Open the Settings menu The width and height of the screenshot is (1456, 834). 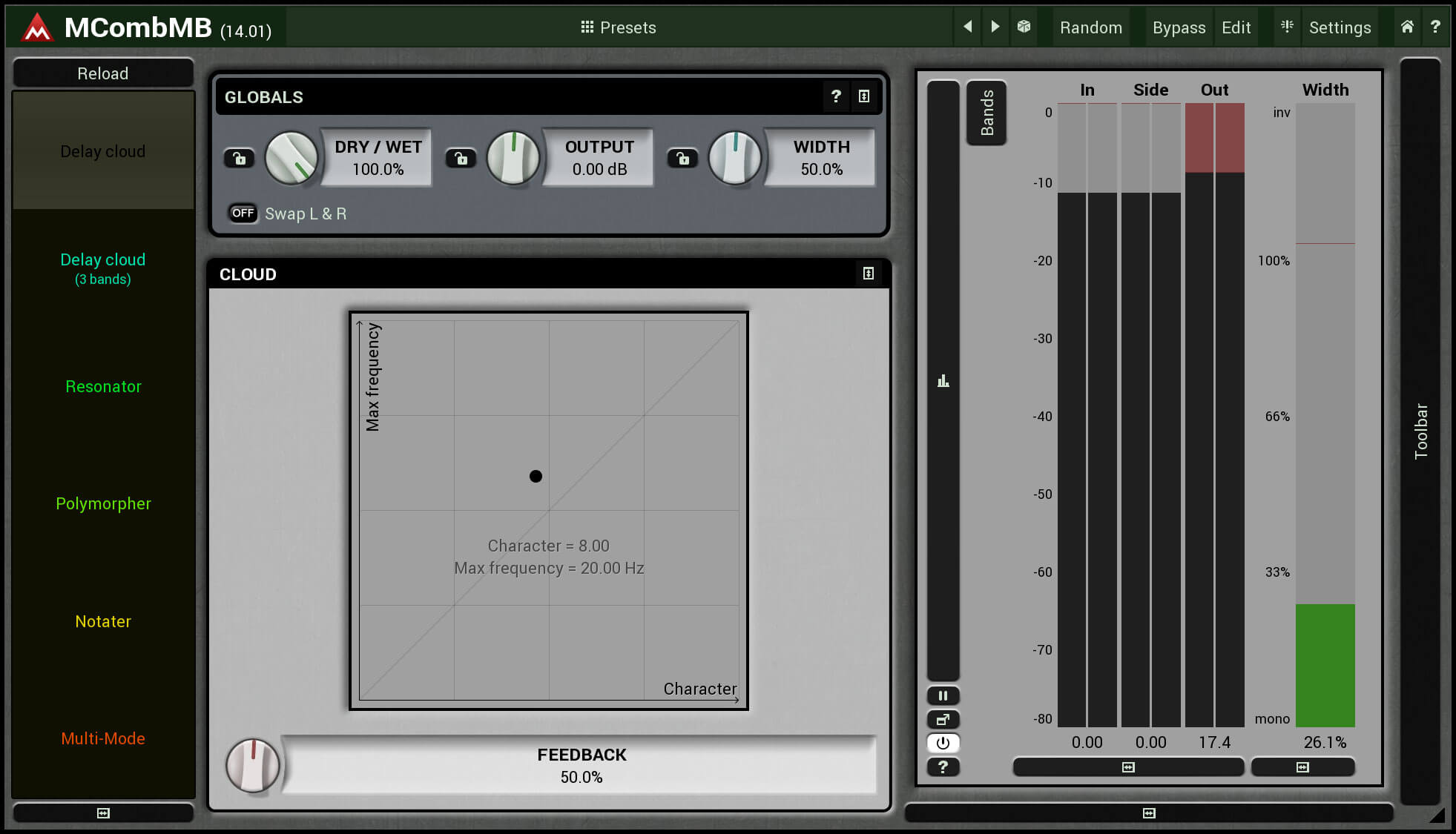(1340, 27)
